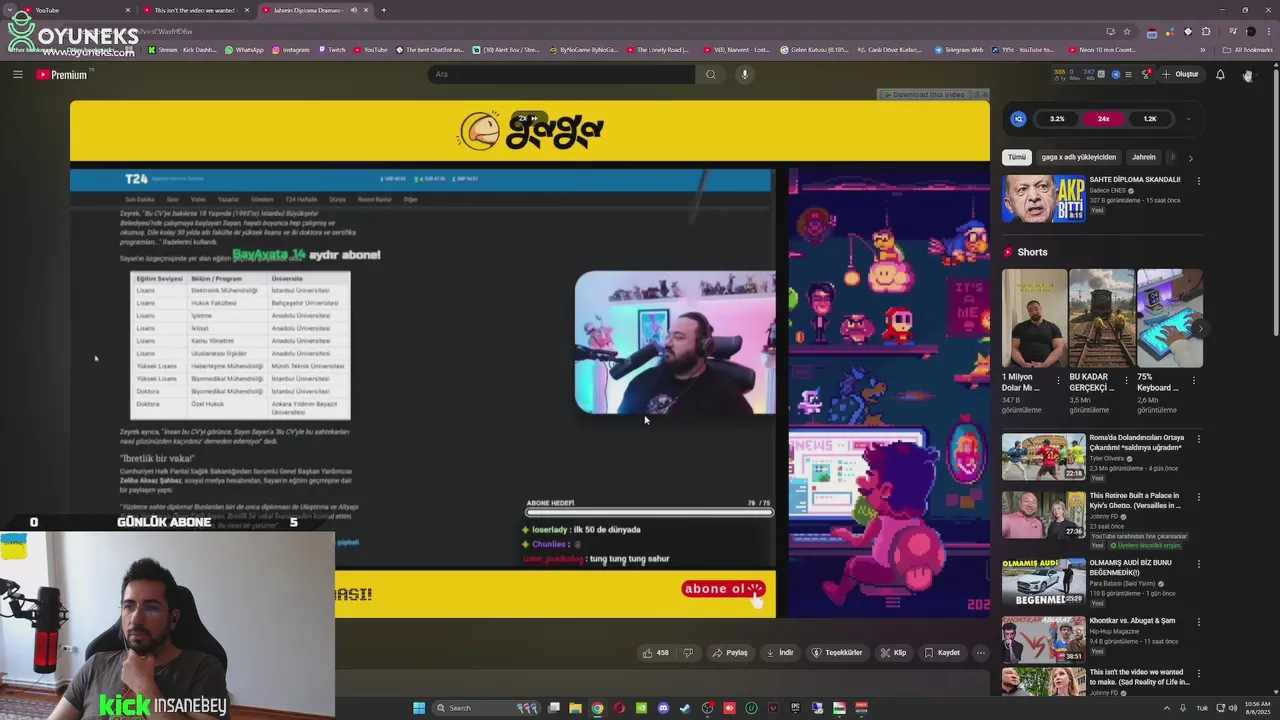This screenshot has height=720, width=1280.
Task: Open options for 'This Retiree Built a Palace'
Action: point(1198,497)
